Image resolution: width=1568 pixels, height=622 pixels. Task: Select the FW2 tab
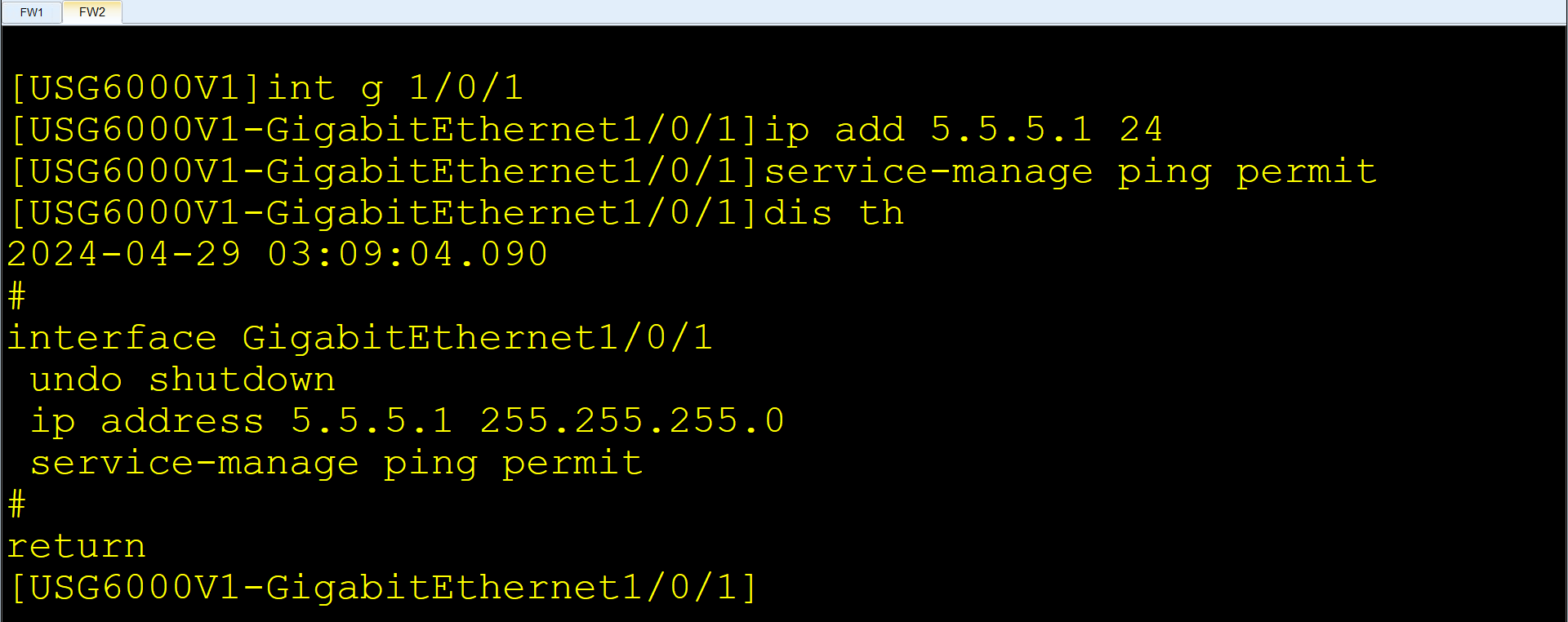click(91, 11)
